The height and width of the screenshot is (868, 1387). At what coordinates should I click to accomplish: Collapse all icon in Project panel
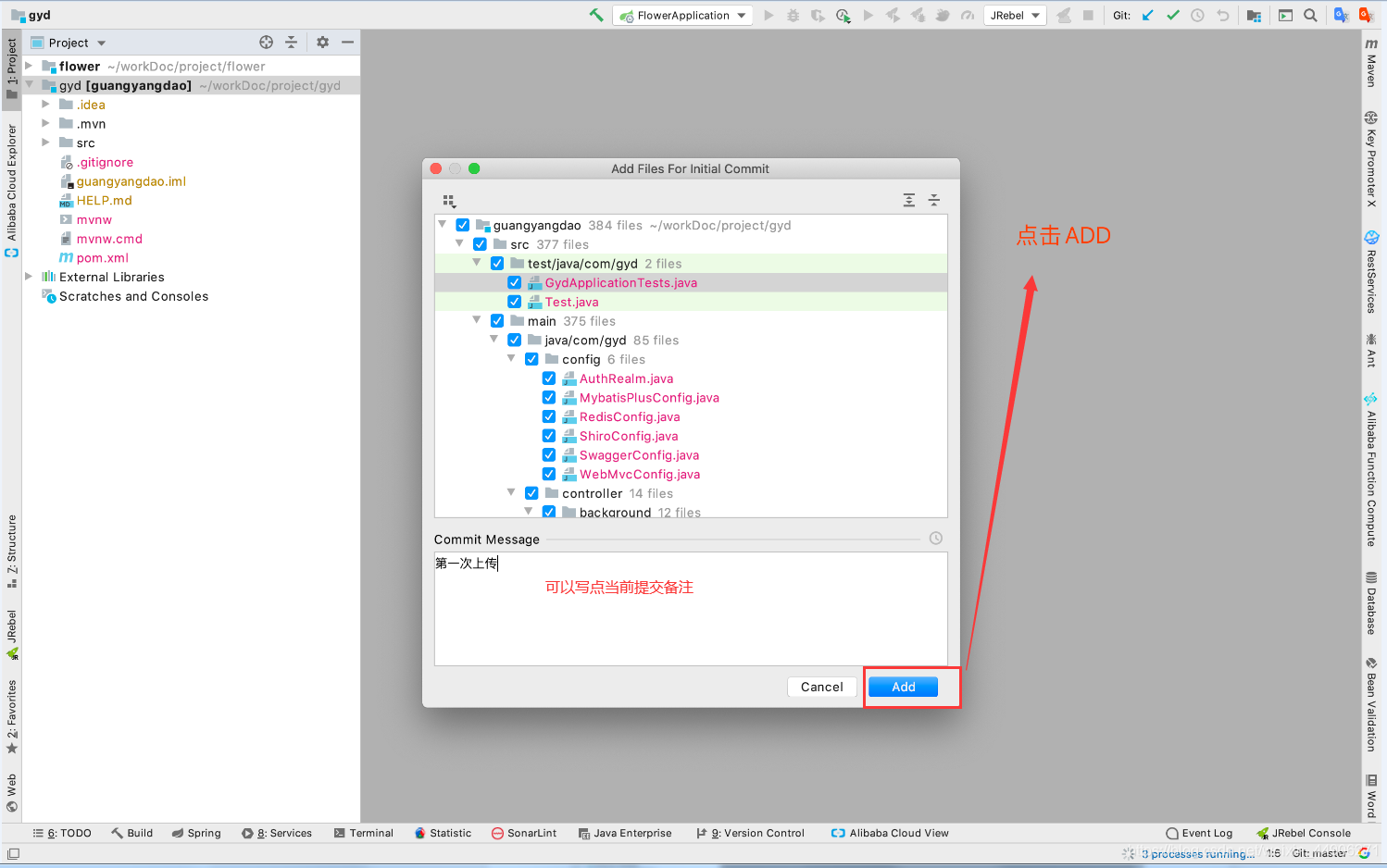[291, 42]
